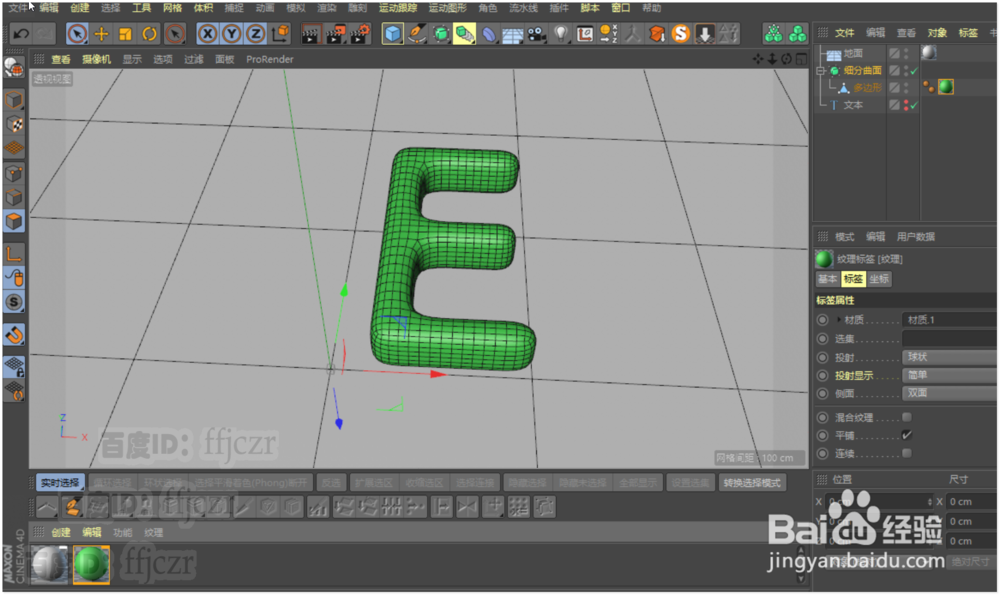Open the 运动图形 menu

coord(448,8)
